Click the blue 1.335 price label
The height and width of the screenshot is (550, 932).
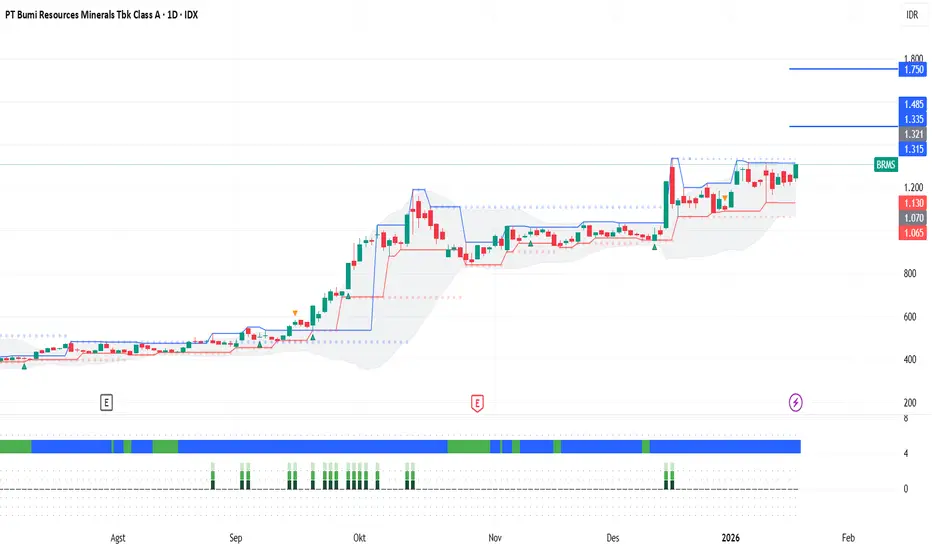(914, 119)
